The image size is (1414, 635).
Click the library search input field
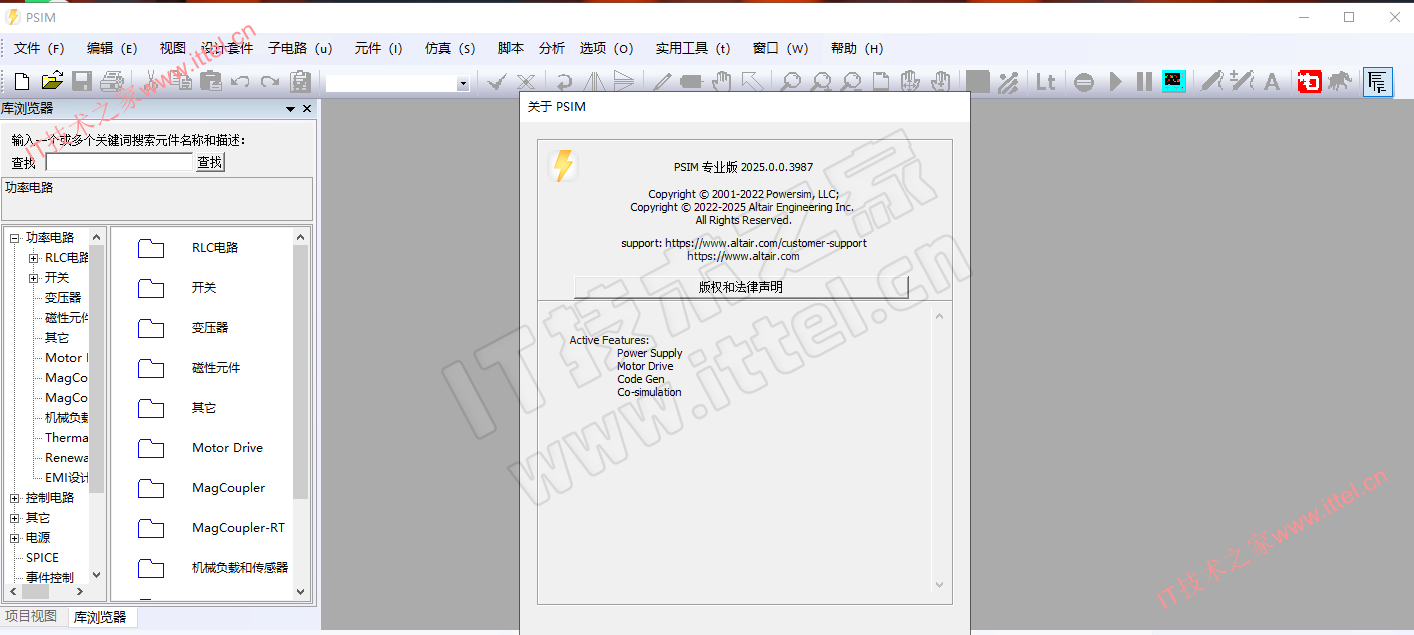coord(119,162)
